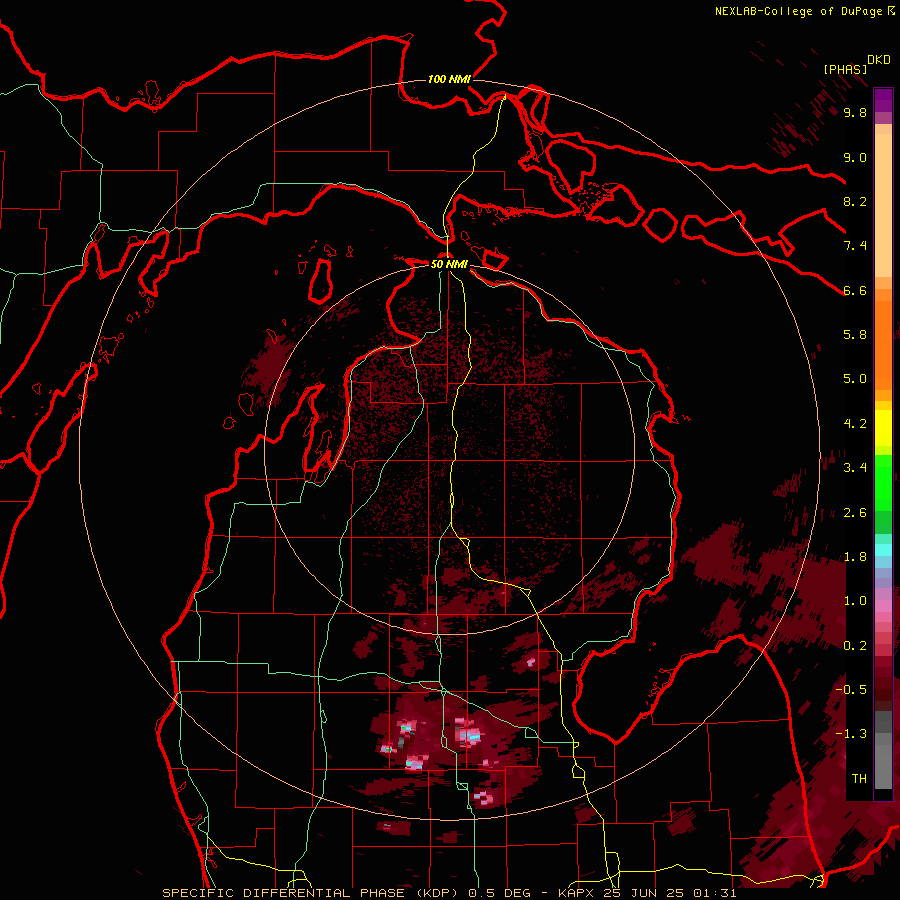Click the 01:31 timestamp text
Viewport: 900px width, 900px height.
click(716, 893)
